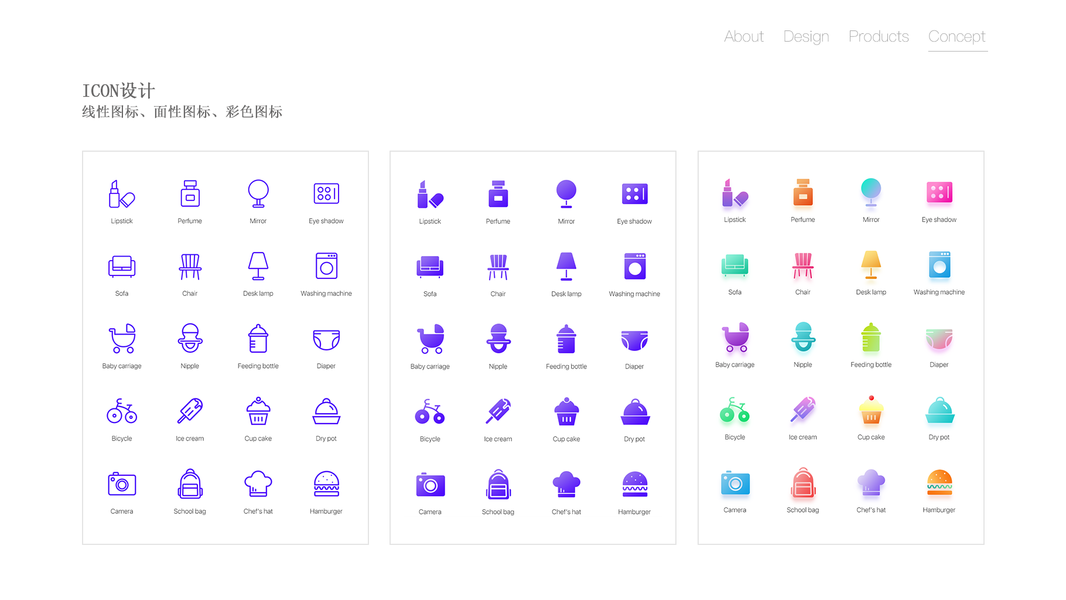The height and width of the screenshot is (600, 1066).
Task: Click the green Sofa icon
Action: (x=735, y=266)
